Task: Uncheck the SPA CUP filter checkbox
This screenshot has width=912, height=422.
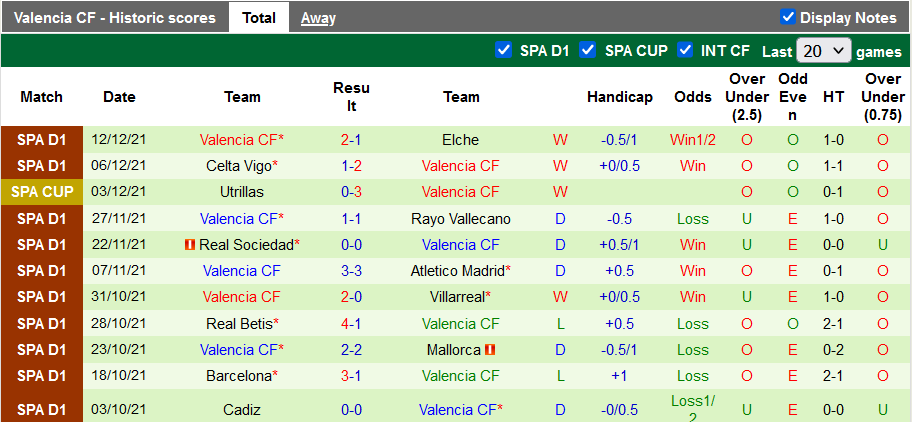Action: (588, 50)
